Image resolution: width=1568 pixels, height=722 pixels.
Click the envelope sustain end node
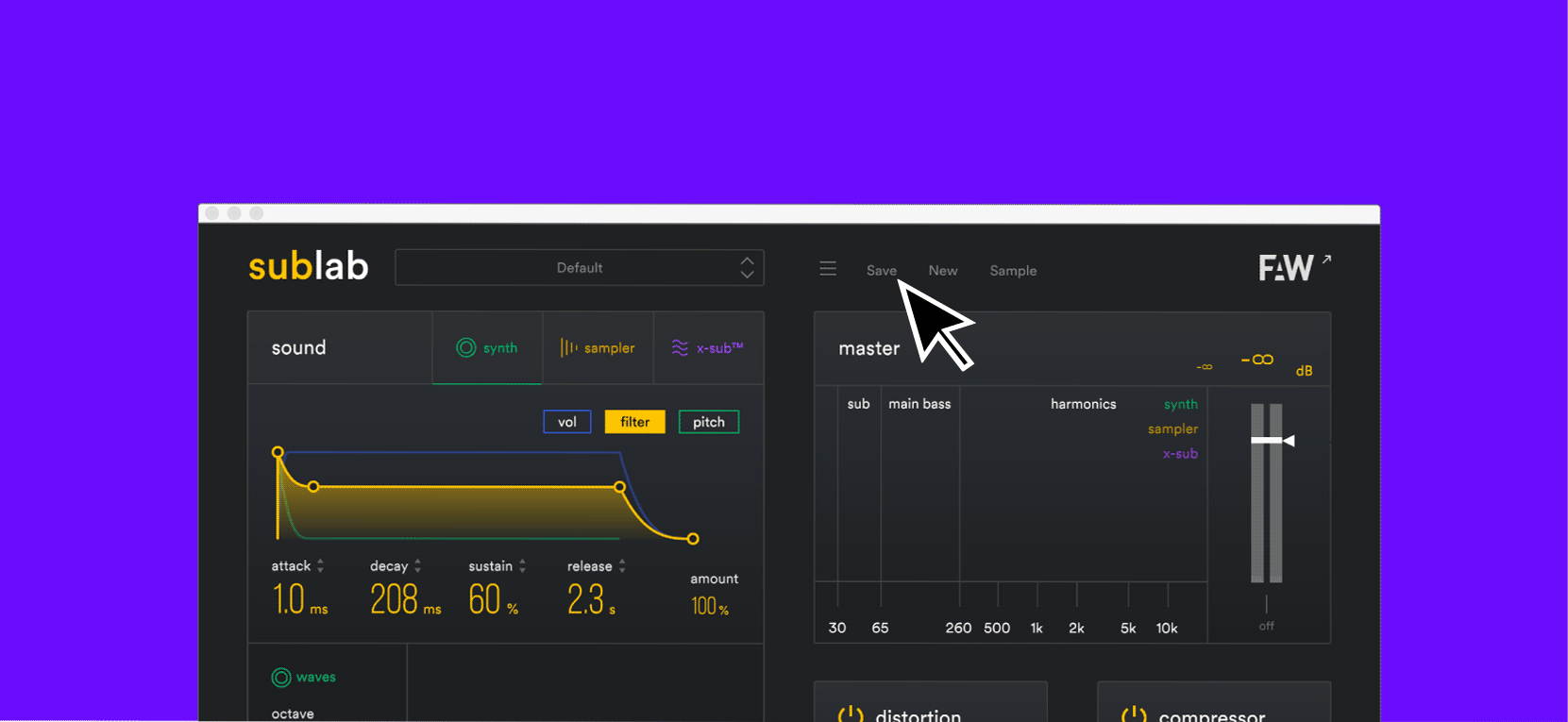(x=619, y=487)
